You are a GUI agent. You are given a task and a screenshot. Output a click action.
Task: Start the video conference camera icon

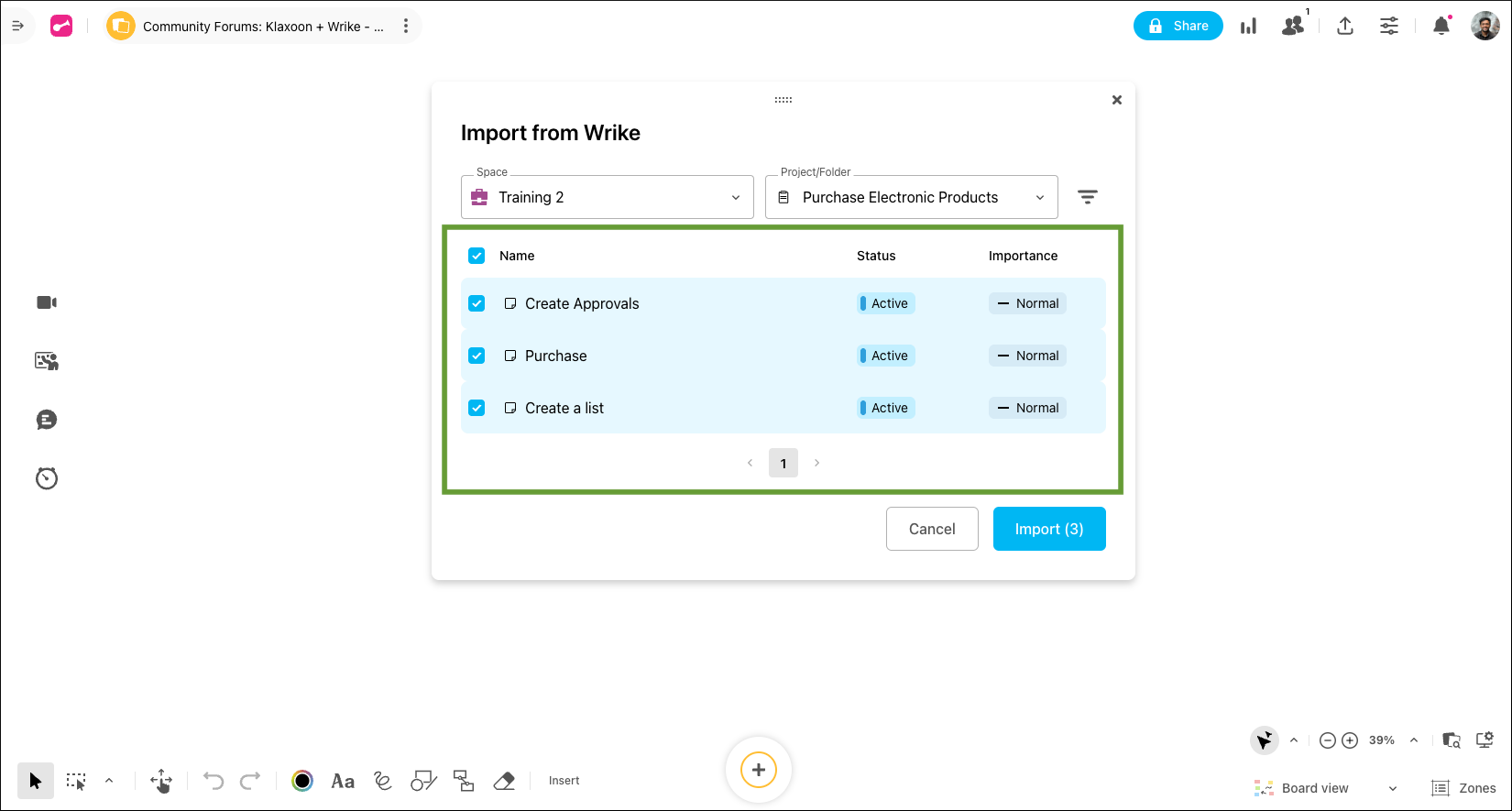[x=47, y=302]
